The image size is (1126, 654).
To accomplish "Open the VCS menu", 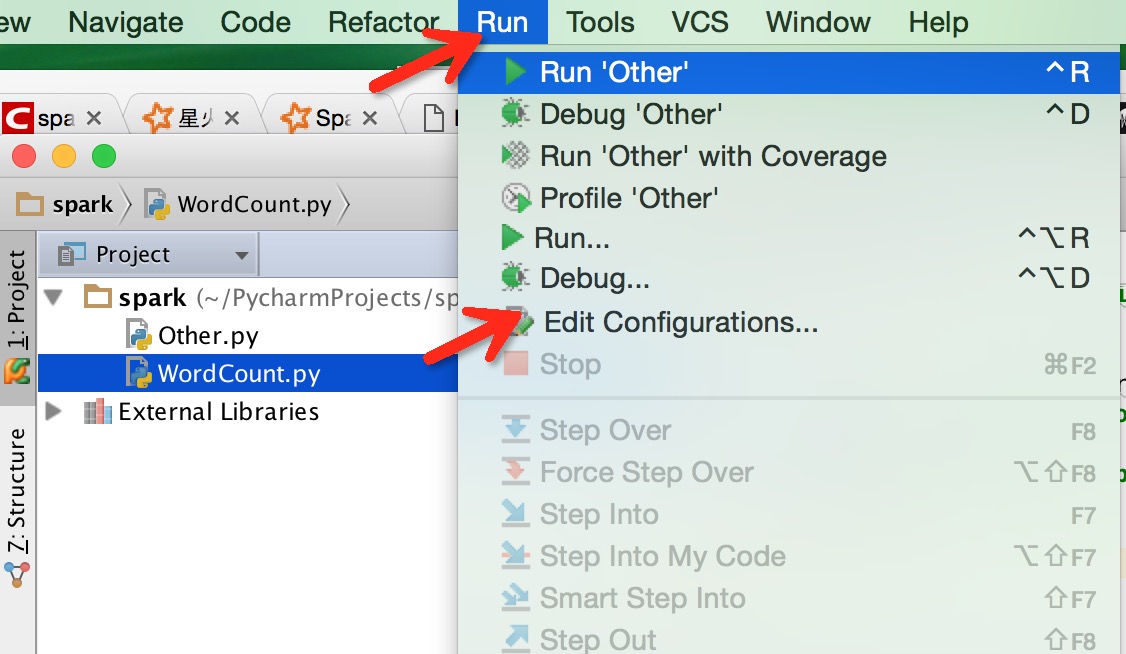I will (699, 22).
